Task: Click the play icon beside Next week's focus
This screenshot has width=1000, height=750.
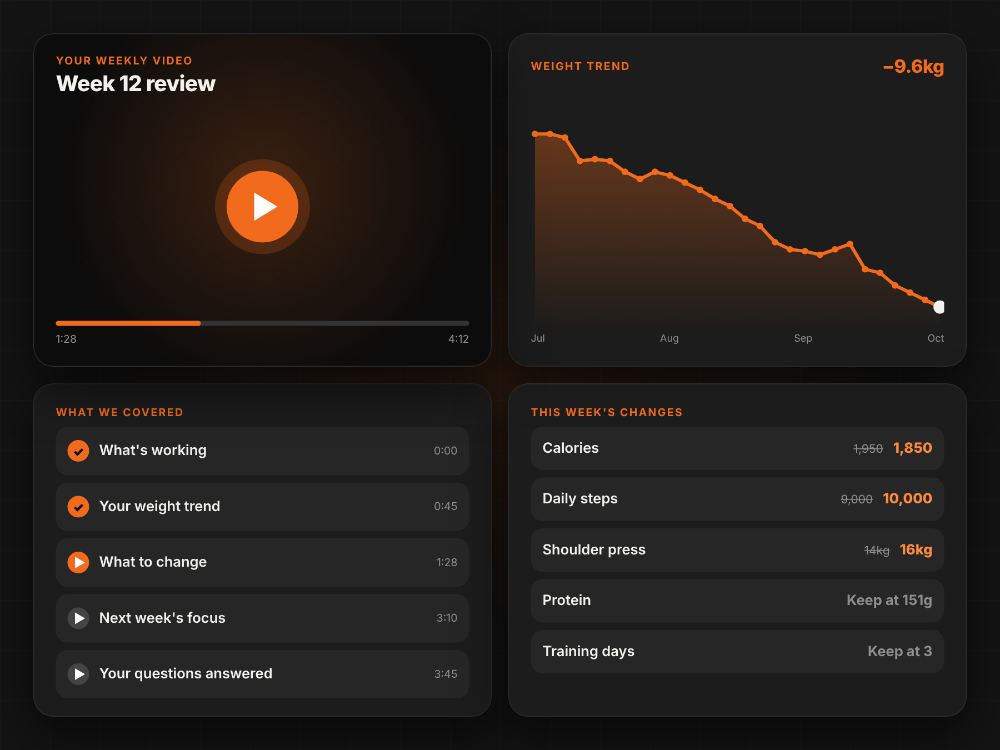Action: pos(78,618)
